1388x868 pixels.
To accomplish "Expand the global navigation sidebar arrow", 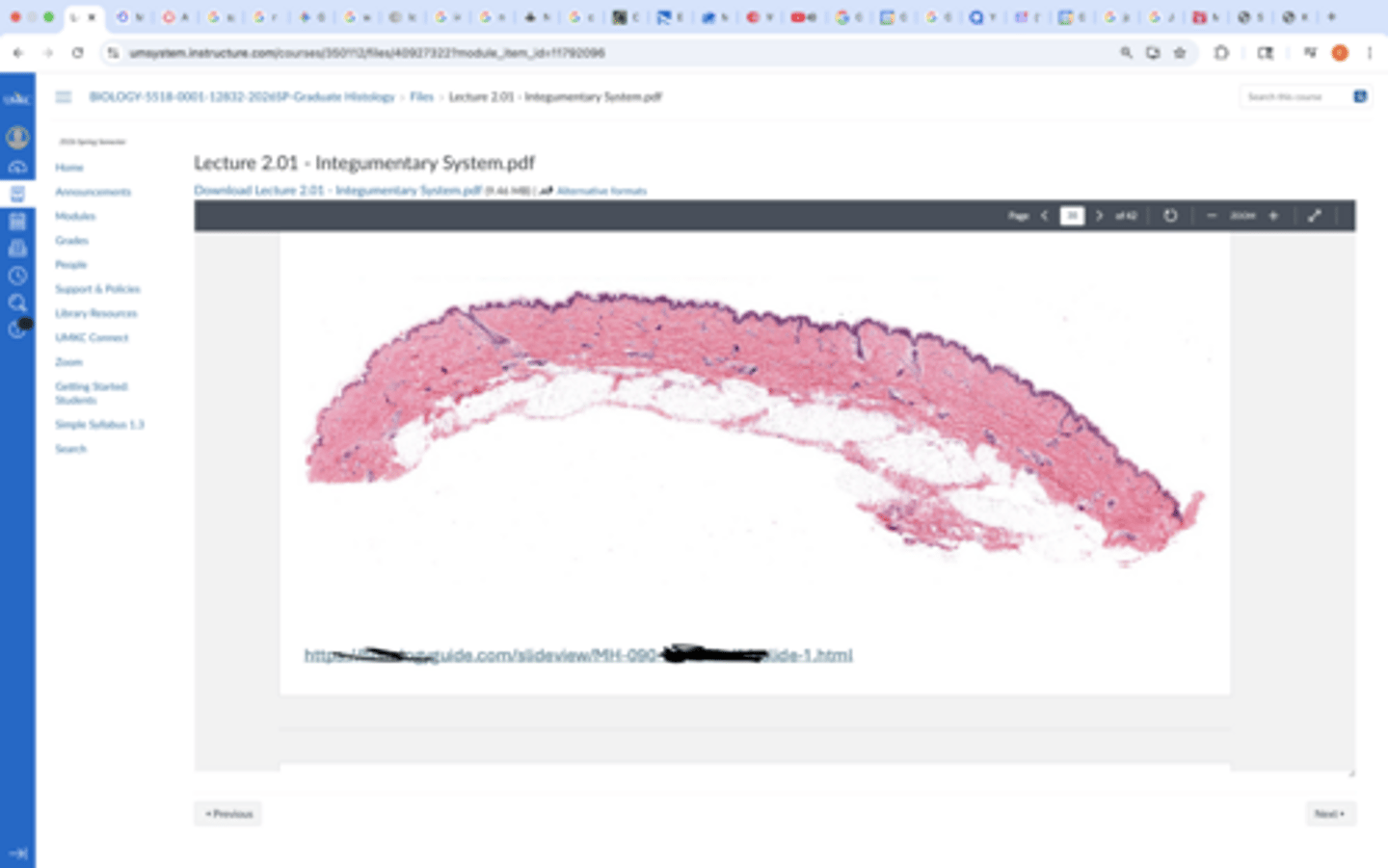I will pos(17,853).
